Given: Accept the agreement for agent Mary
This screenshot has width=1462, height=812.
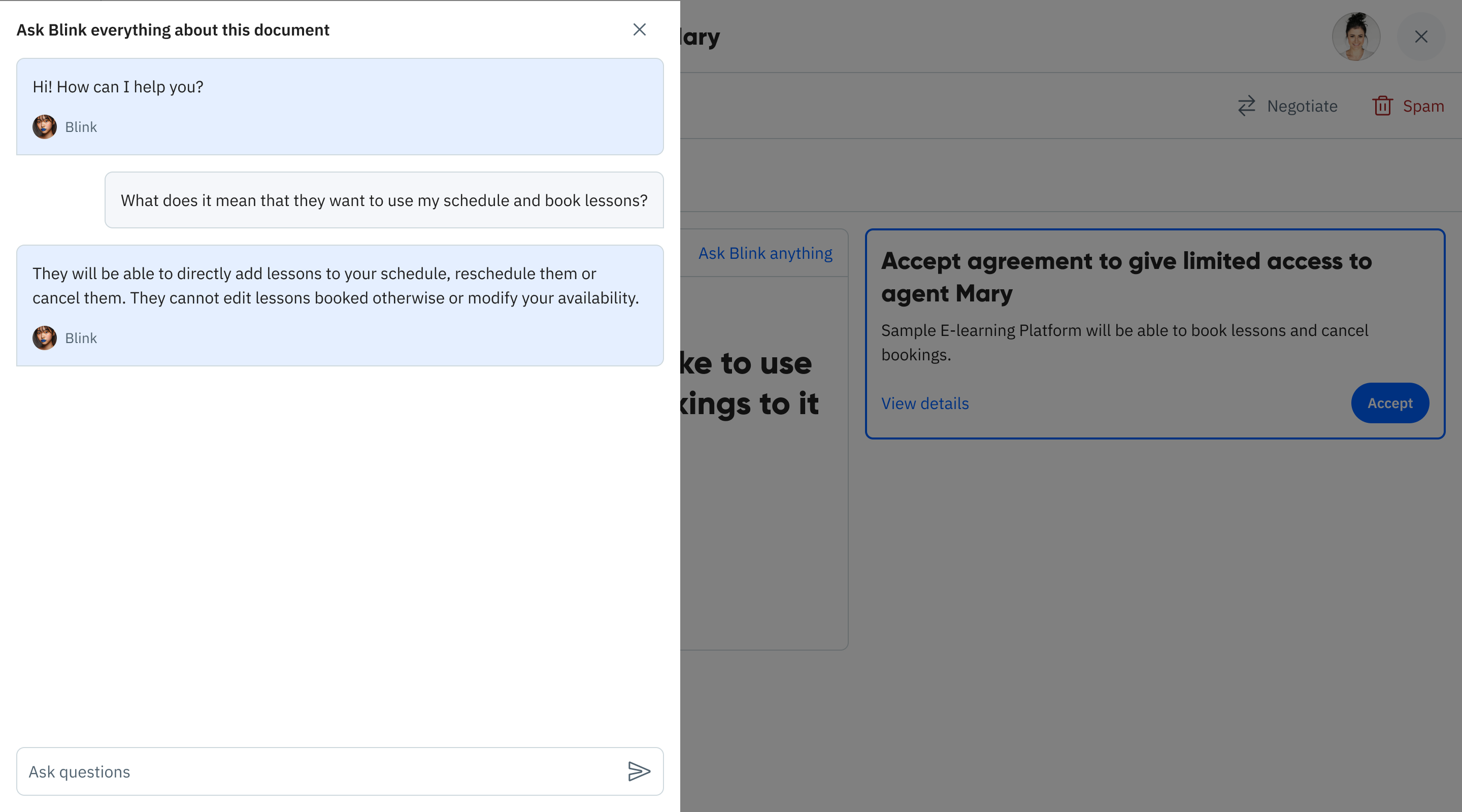Looking at the screenshot, I should (x=1390, y=403).
